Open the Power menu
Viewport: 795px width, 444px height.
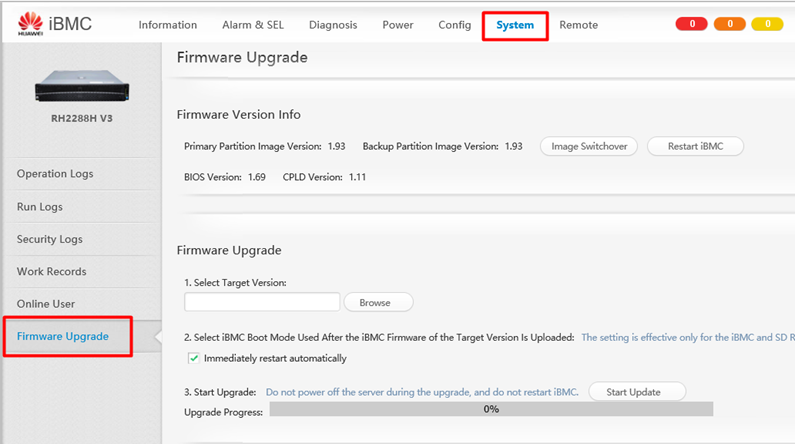click(x=397, y=25)
